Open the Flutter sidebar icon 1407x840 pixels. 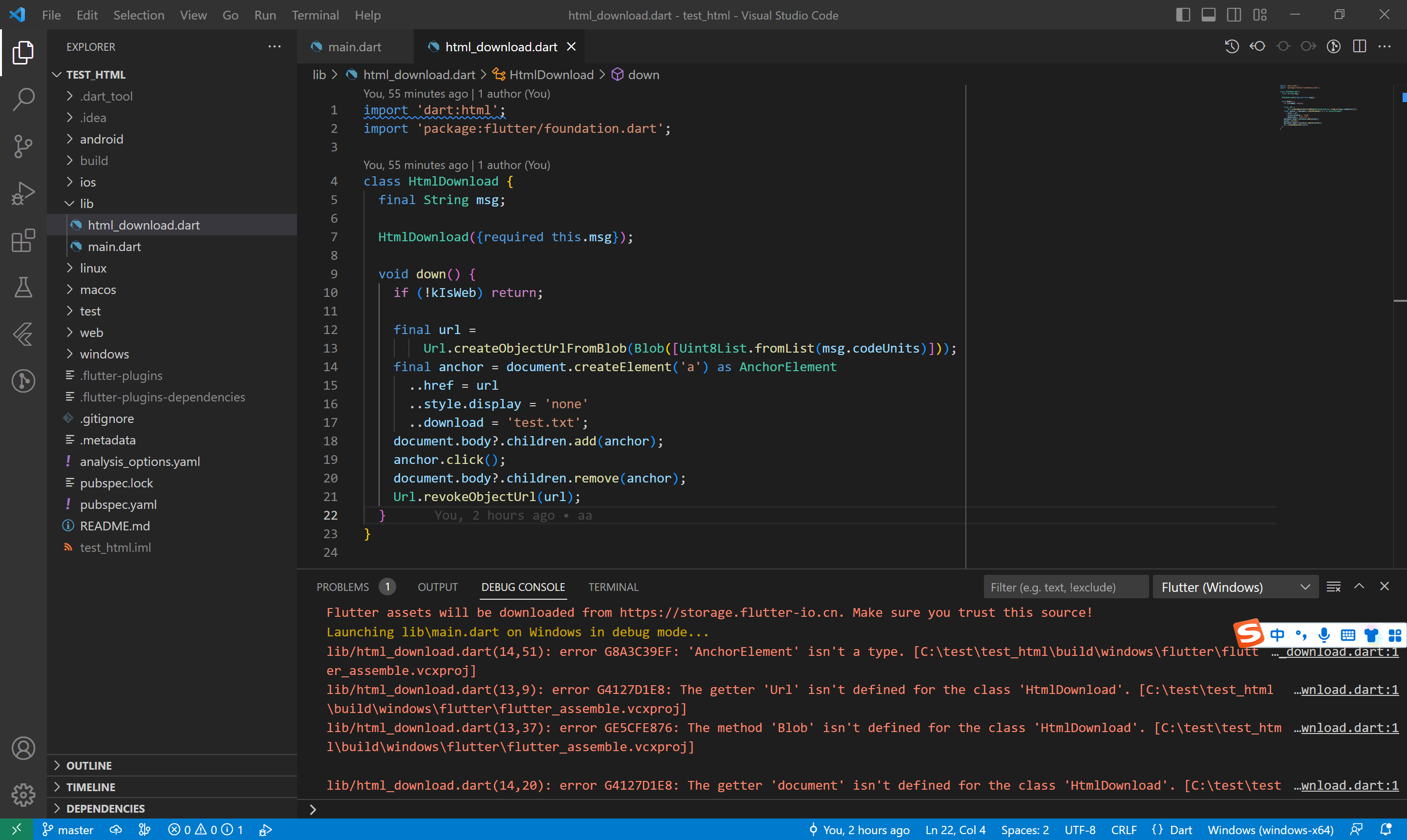pos(23,334)
